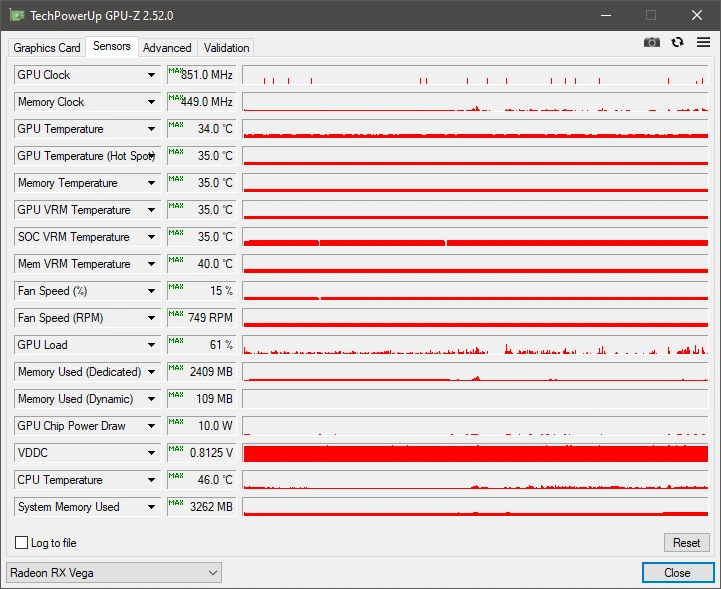Click the 2409 MB dedicated memory value

point(202,372)
